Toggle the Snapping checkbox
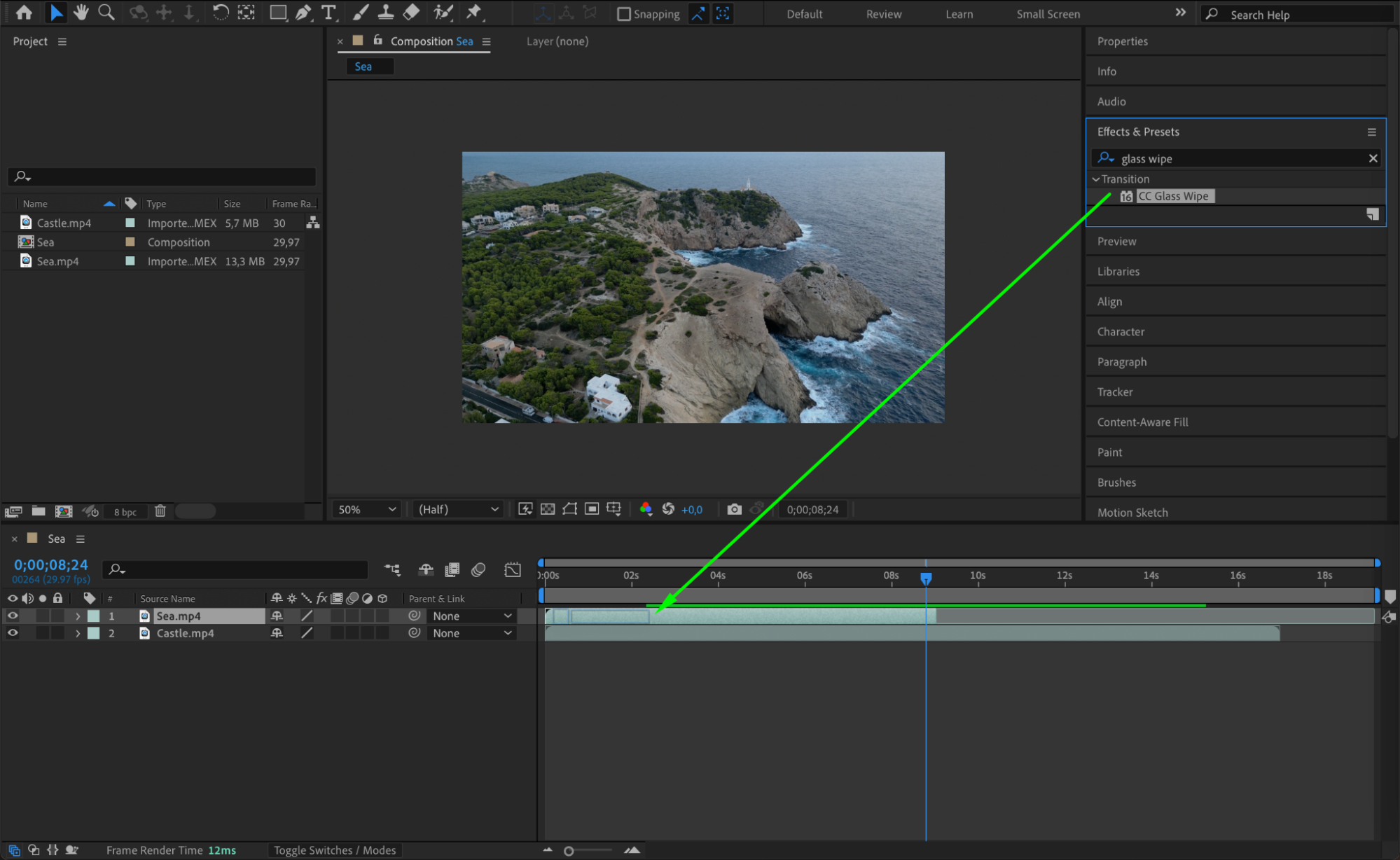This screenshot has width=1400, height=860. coord(623,14)
